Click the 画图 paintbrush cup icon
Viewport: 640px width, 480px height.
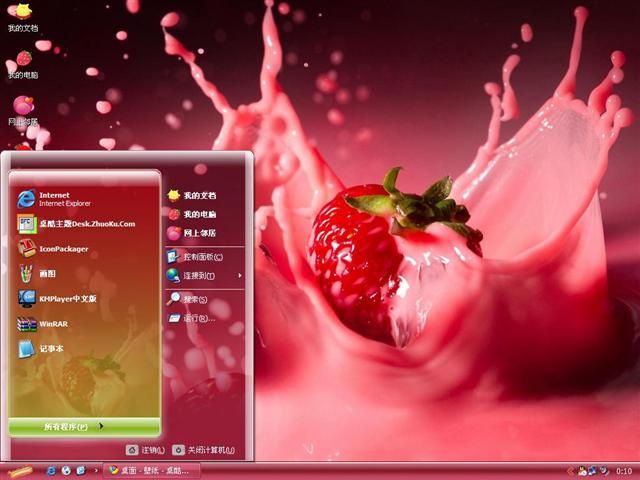pos(26,273)
